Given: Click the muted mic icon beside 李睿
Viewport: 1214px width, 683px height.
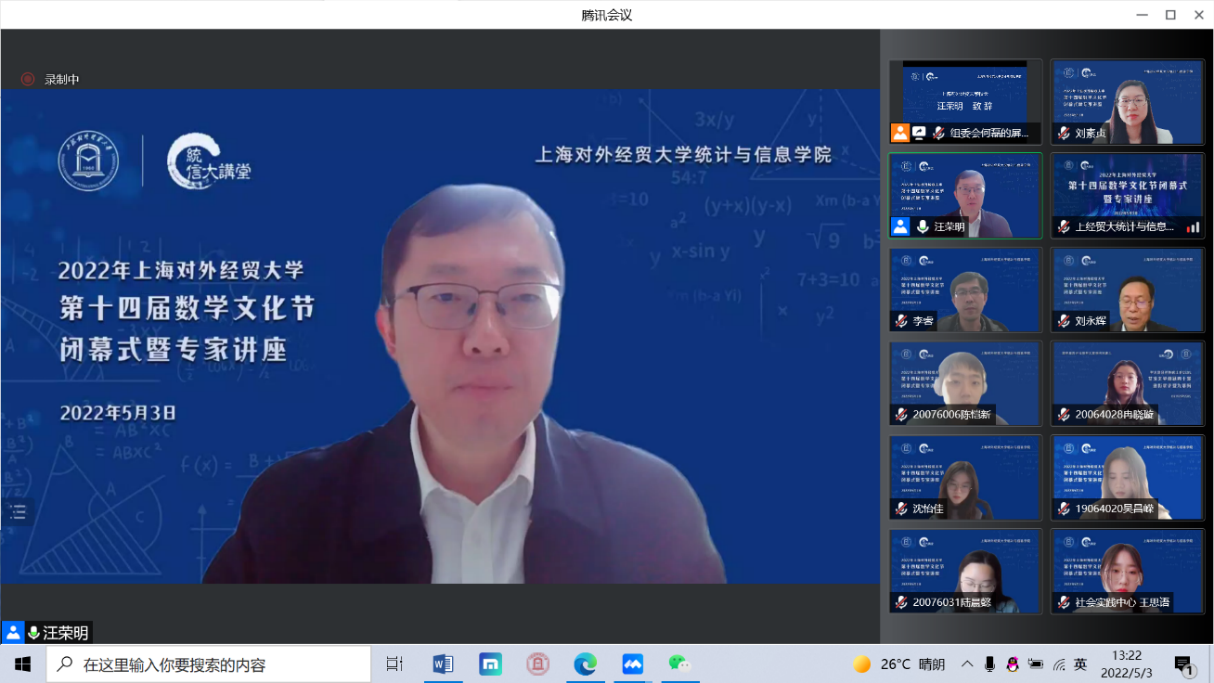Looking at the screenshot, I should (901, 321).
